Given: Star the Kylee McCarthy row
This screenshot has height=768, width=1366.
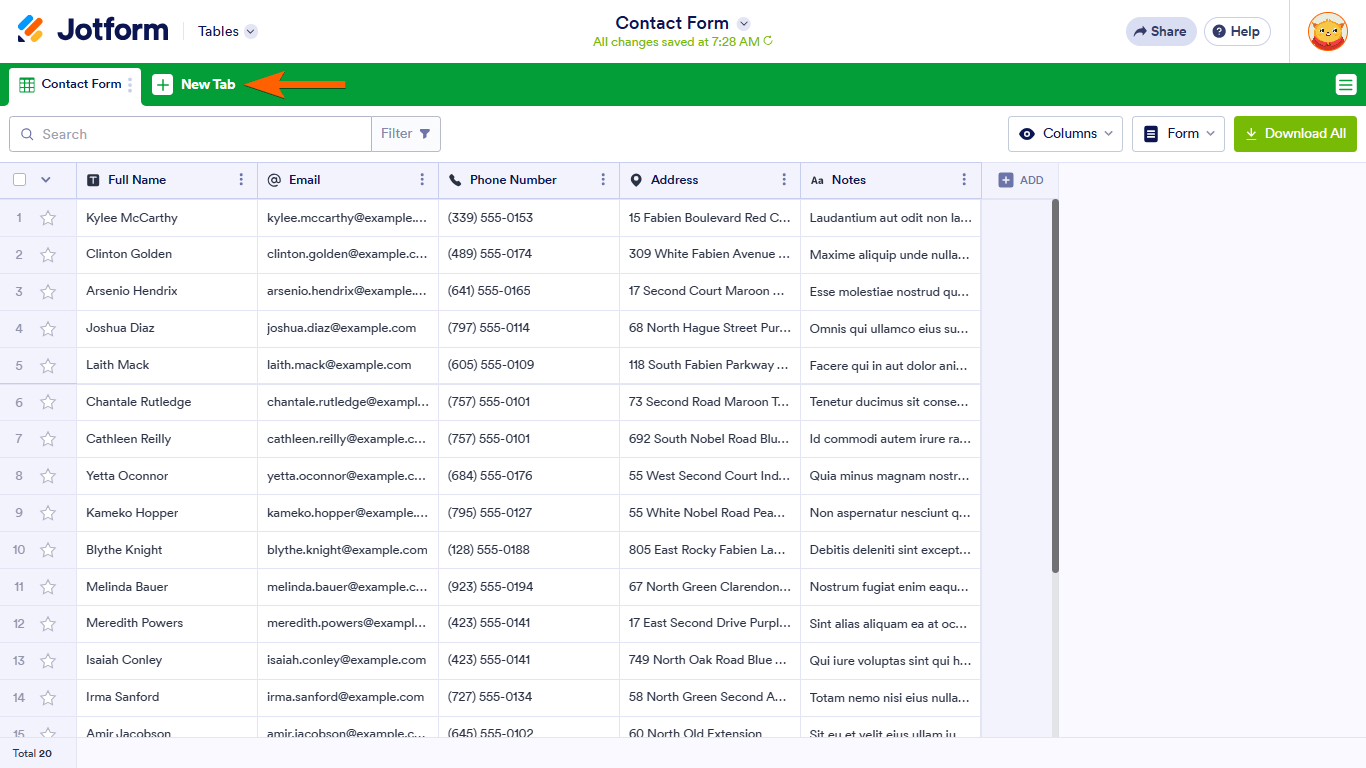Looking at the screenshot, I should (x=48, y=218).
